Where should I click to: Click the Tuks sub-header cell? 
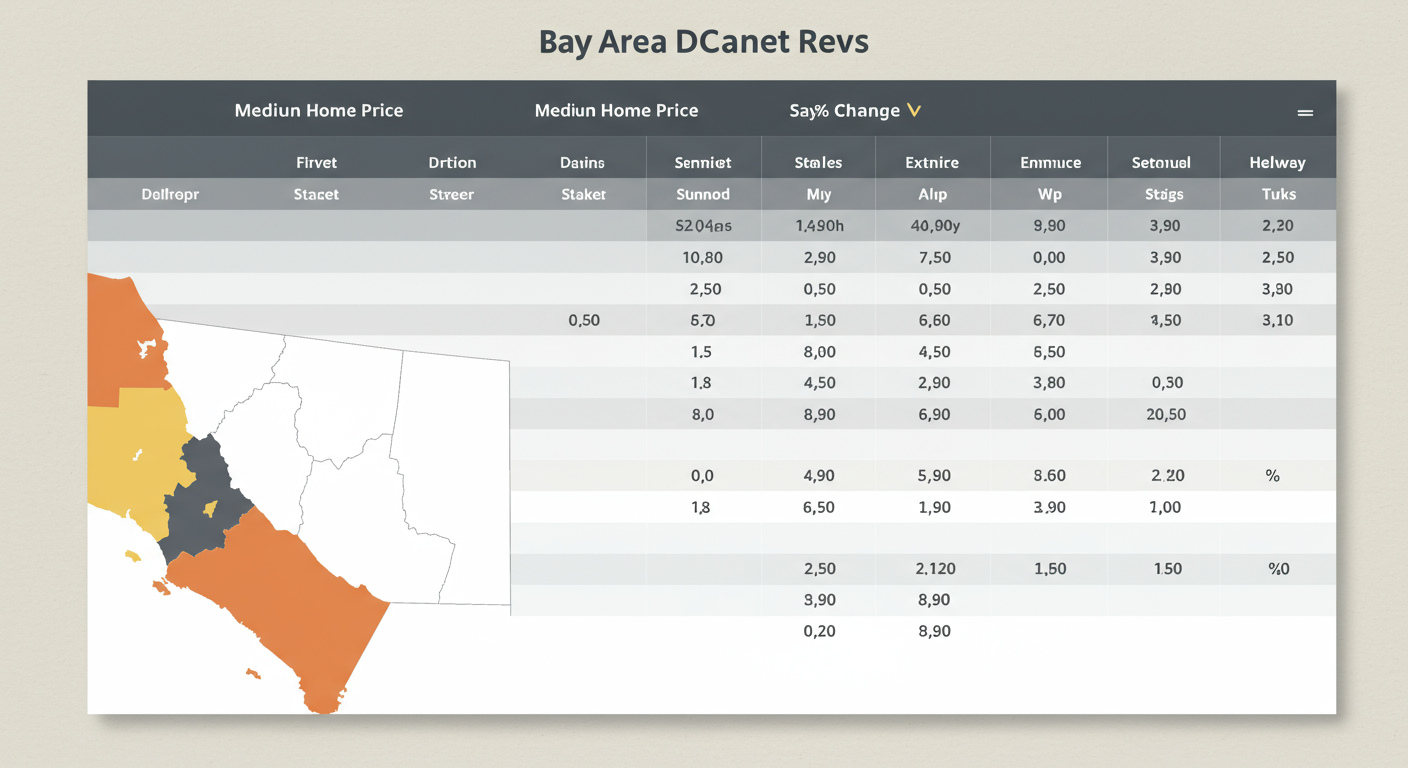pos(1278,194)
